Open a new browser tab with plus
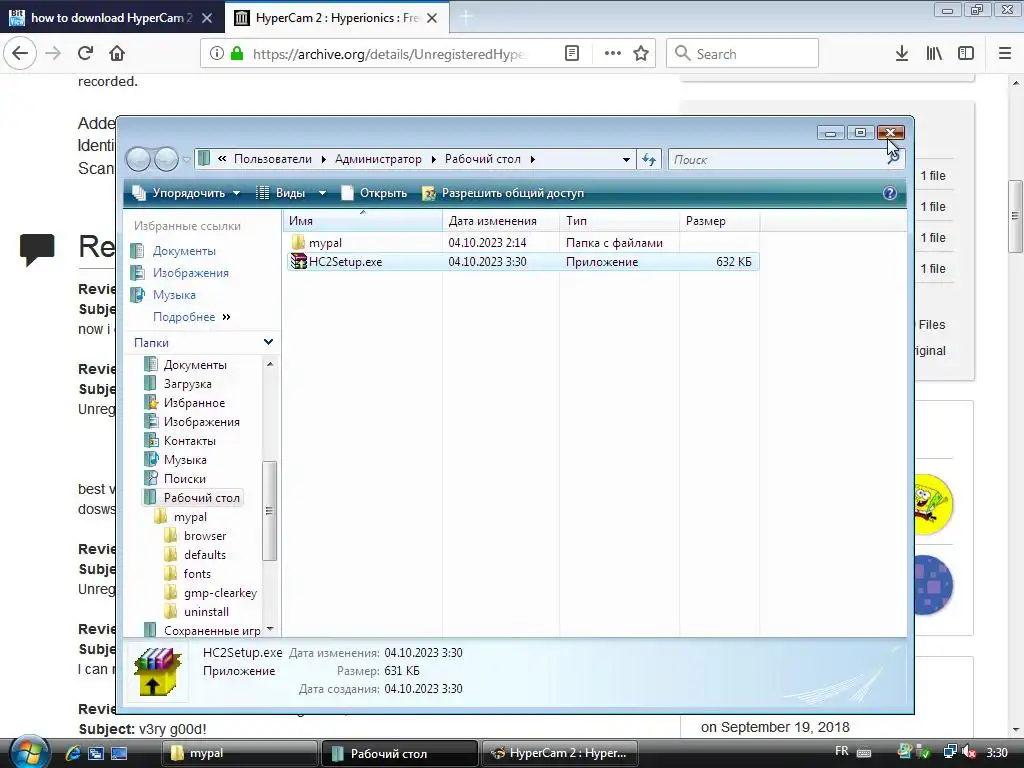The width and height of the screenshot is (1024, 768). (466, 18)
